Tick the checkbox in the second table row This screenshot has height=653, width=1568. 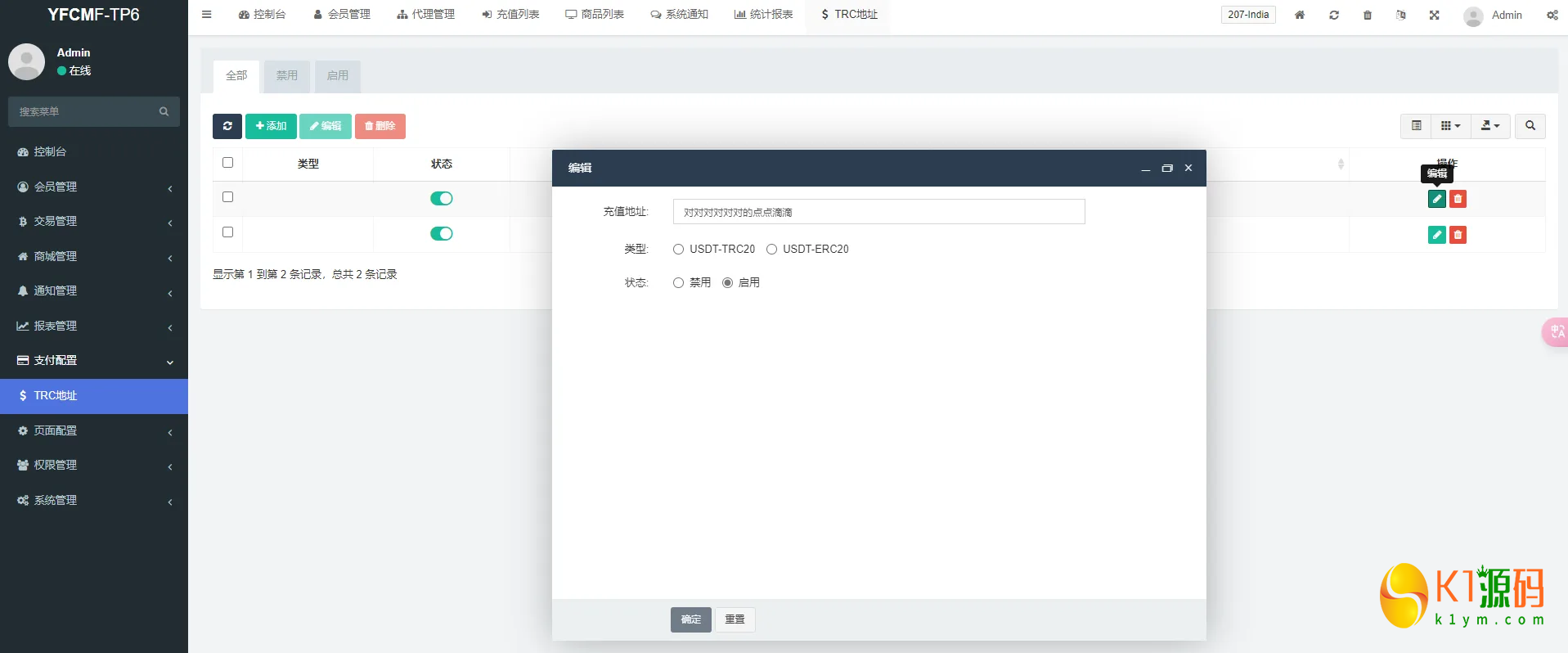(228, 232)
